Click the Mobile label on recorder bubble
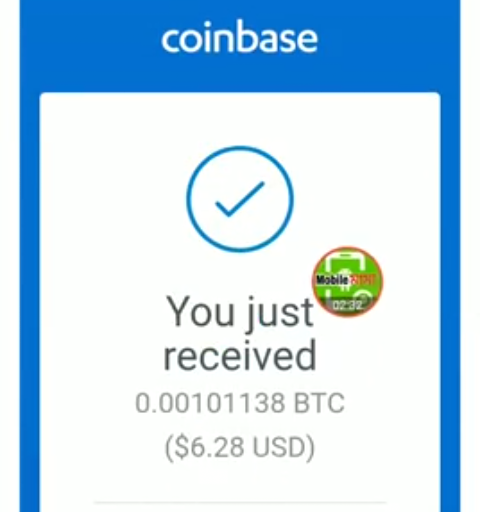Screen dimensions: 480x512 [332, 279]
